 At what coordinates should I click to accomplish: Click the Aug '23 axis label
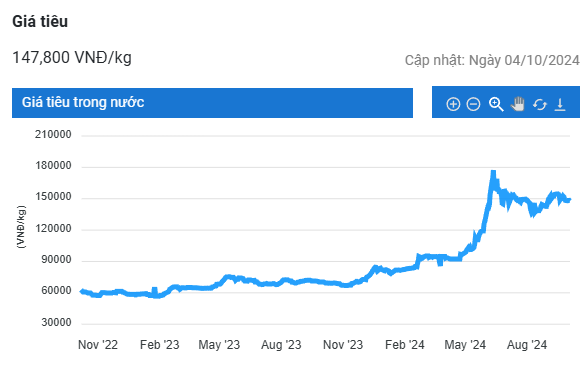tap(281, 345)
